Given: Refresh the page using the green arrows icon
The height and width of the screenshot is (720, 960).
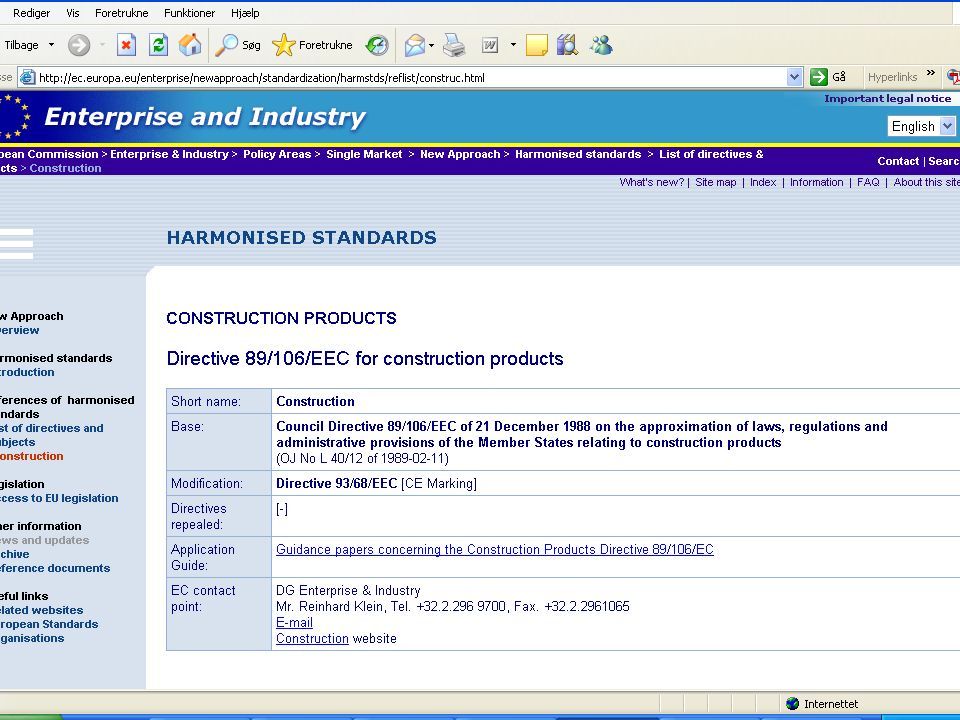Looking at the screenshot, I should tap(158, 45).
